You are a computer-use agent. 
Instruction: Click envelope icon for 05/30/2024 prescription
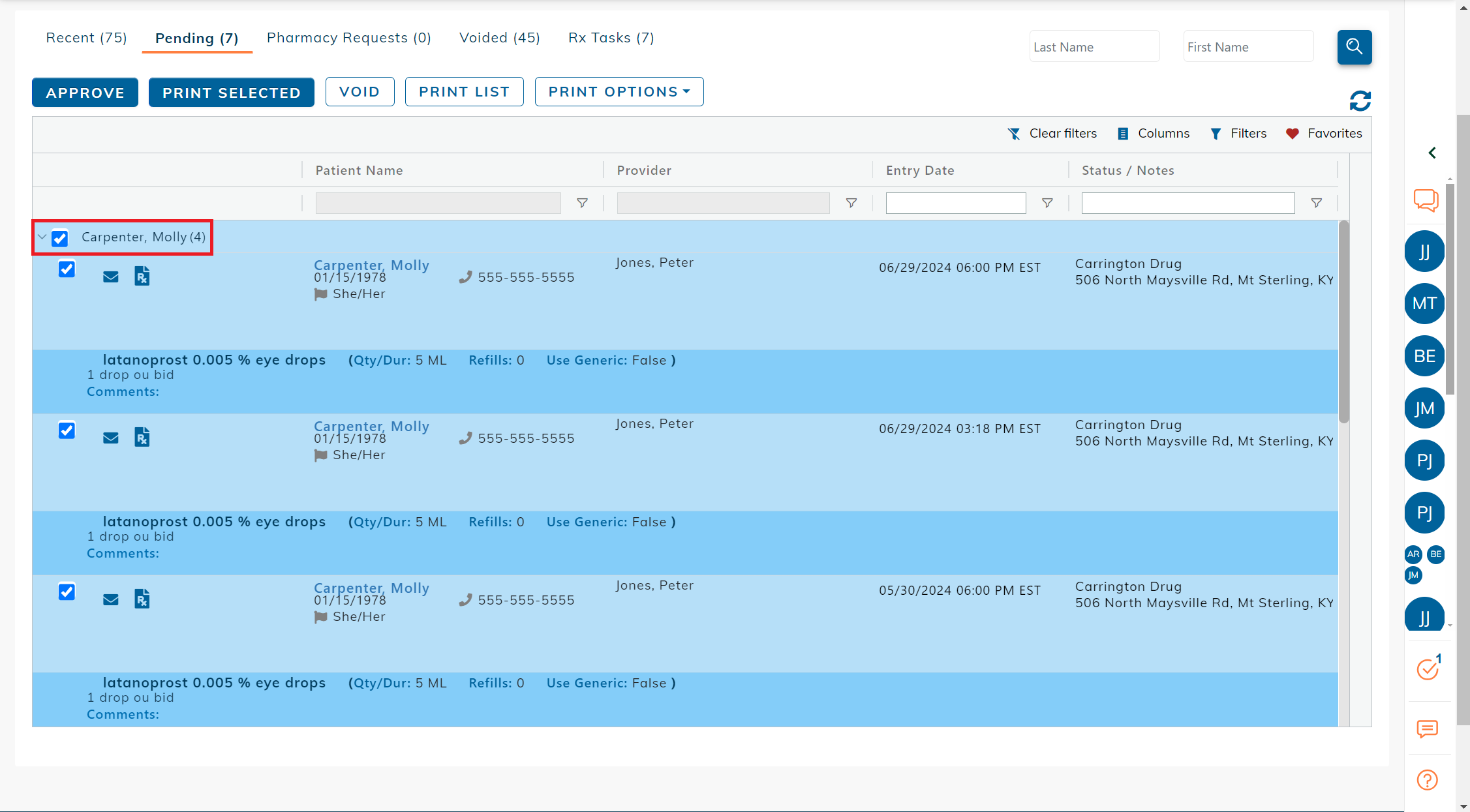[111, 600]
